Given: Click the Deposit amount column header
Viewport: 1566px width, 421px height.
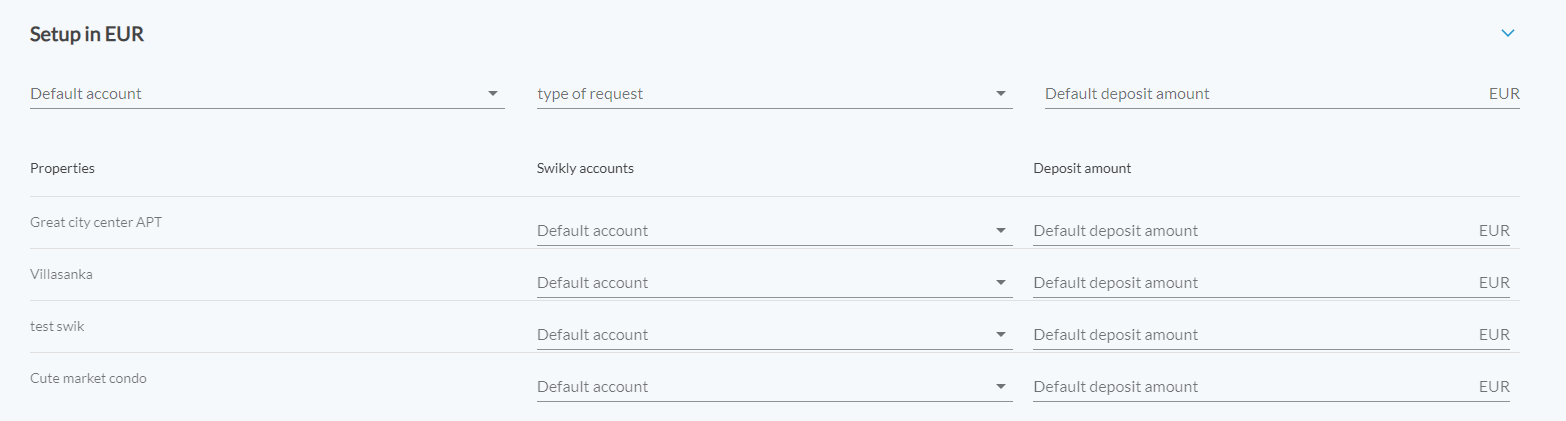Looking at the screenshot, I should coord(1082,168).
